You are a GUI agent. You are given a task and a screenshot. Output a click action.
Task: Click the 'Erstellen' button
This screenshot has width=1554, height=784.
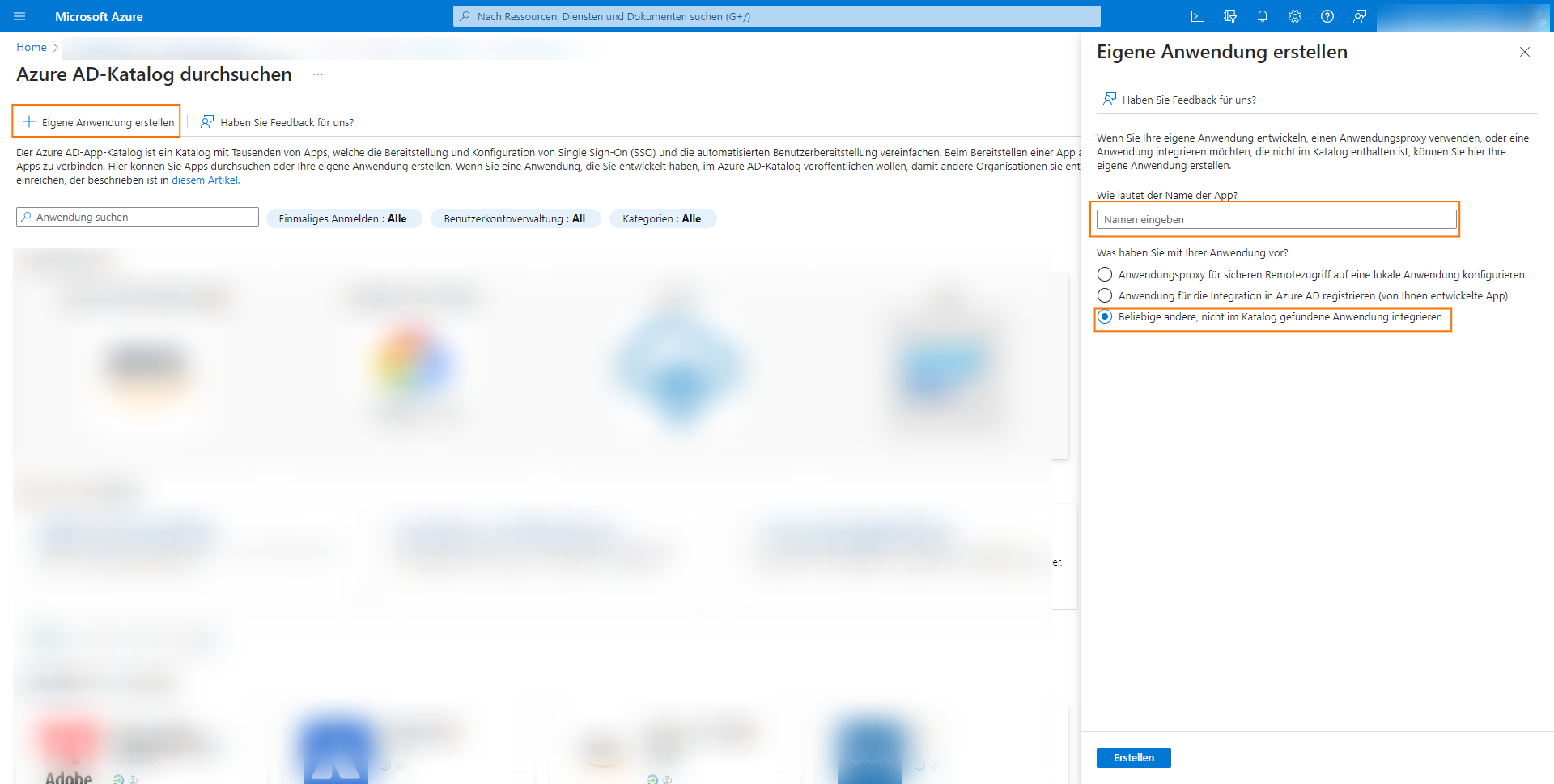1133,757
